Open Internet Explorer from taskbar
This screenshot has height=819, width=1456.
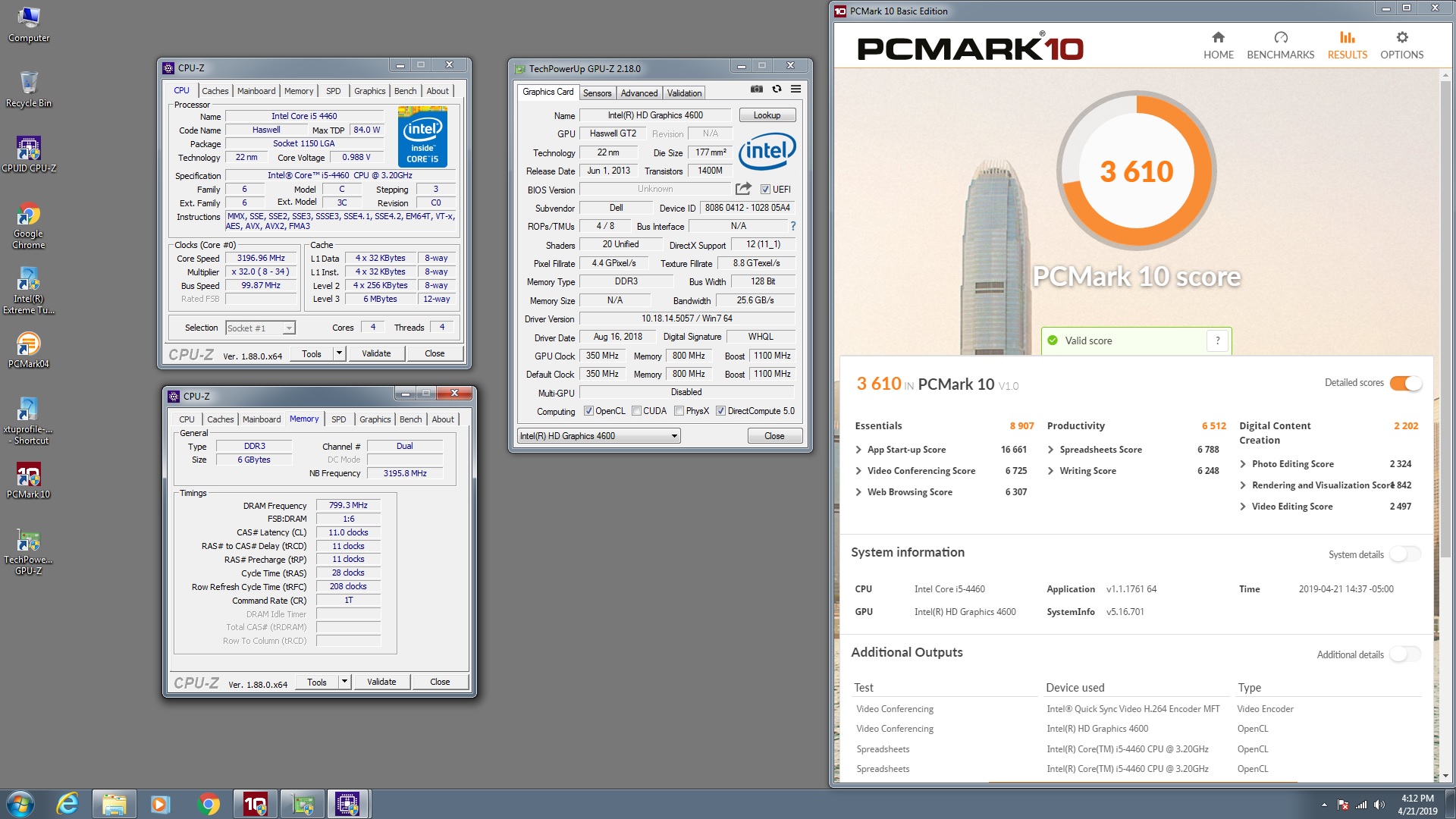(67, 804)
